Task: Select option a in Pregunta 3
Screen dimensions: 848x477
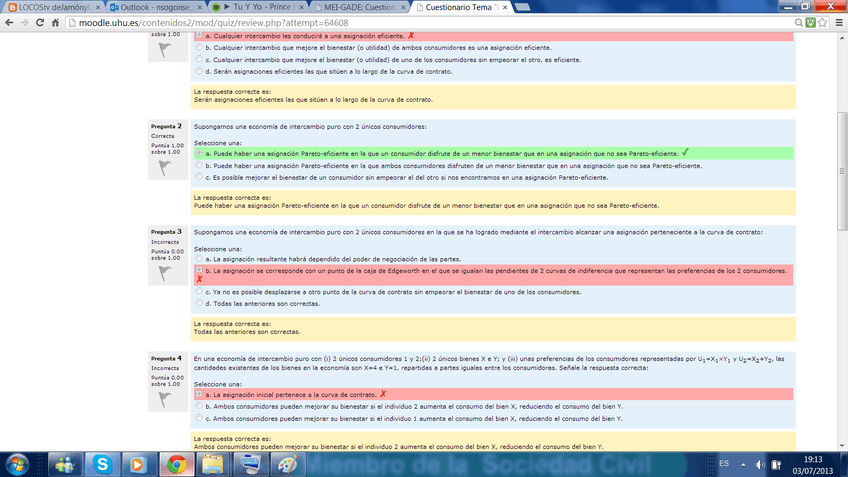Action: pyautogui.click(x=198, y=258)
